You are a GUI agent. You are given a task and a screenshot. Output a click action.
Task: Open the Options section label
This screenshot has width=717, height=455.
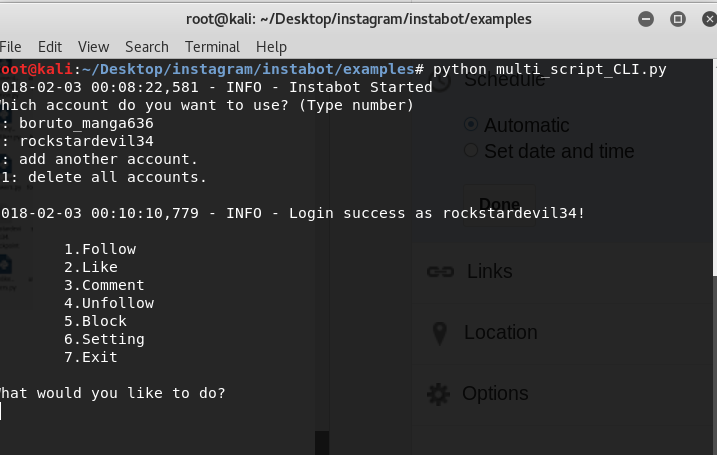pyautogui.click(x=495, y=393)
